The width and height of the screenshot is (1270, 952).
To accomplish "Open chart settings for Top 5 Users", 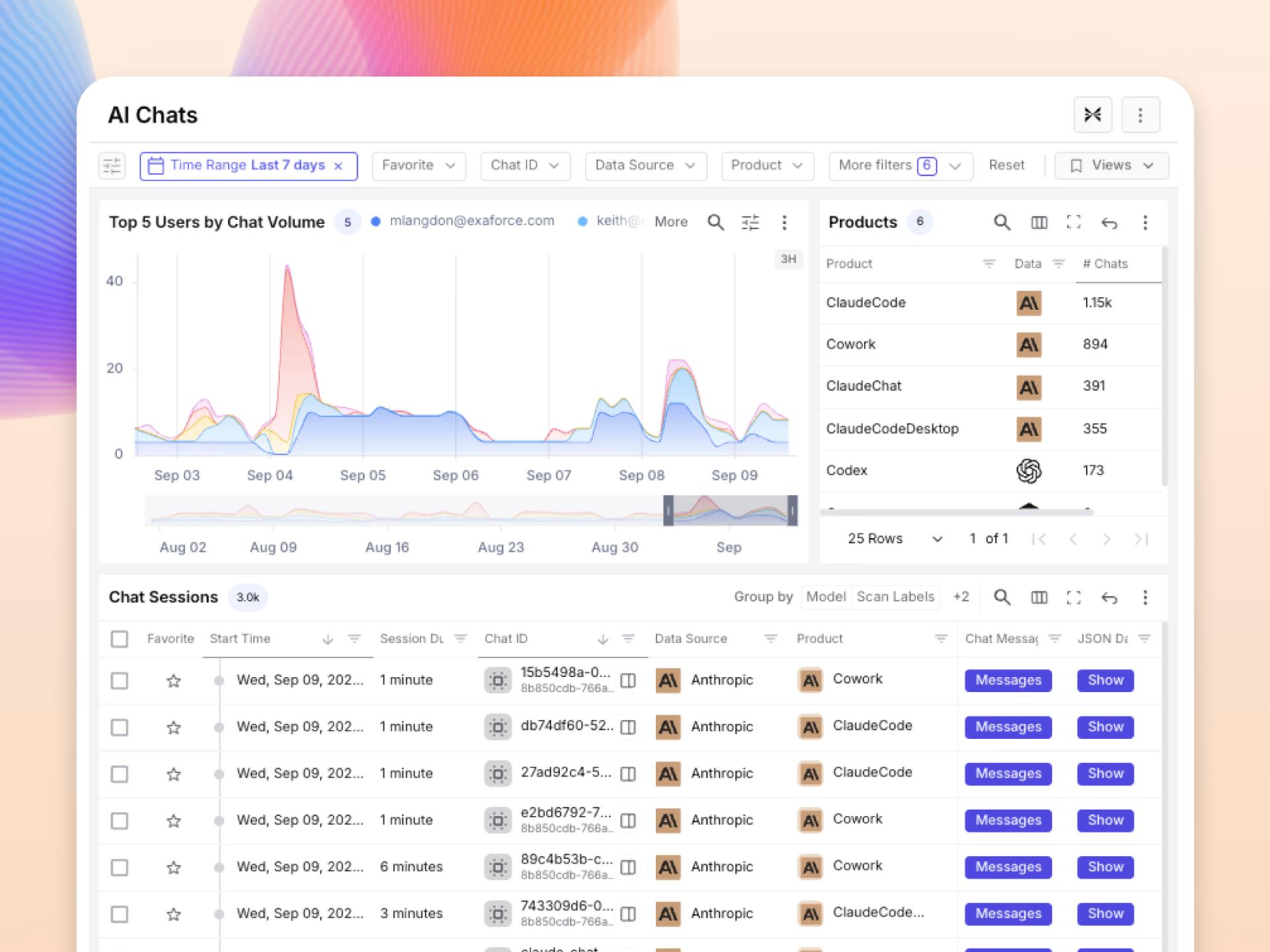I will [x=750, y=222].
